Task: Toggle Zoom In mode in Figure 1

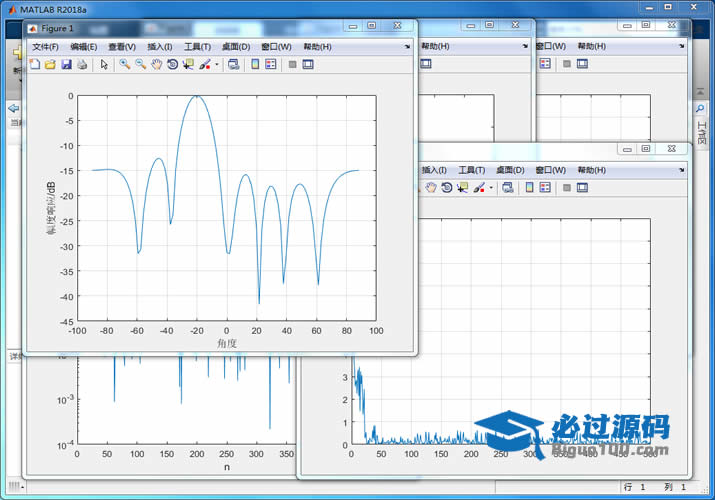Action: (x=124, y=65)
